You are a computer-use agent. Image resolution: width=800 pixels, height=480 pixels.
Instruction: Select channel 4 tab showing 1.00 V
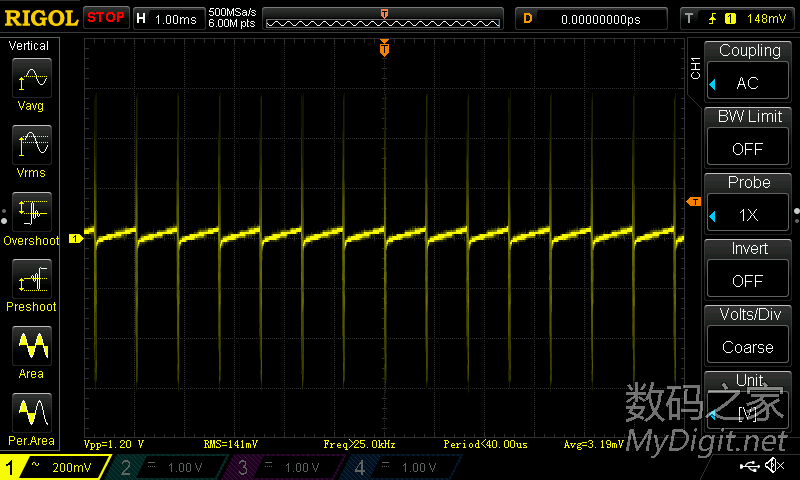pyautogui.click(x=401, y=467)
